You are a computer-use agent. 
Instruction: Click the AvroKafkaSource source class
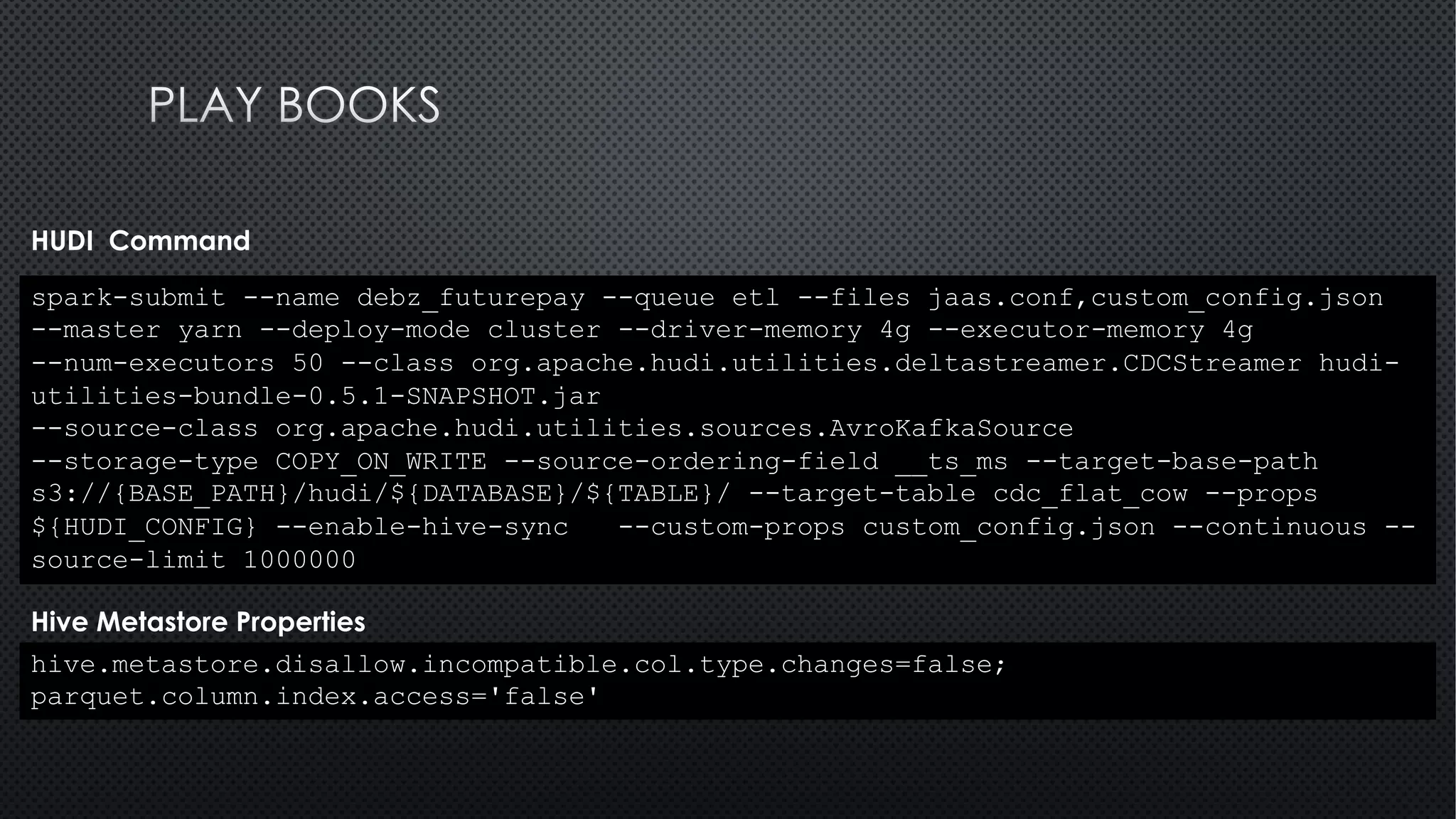(x=951, y=429)
